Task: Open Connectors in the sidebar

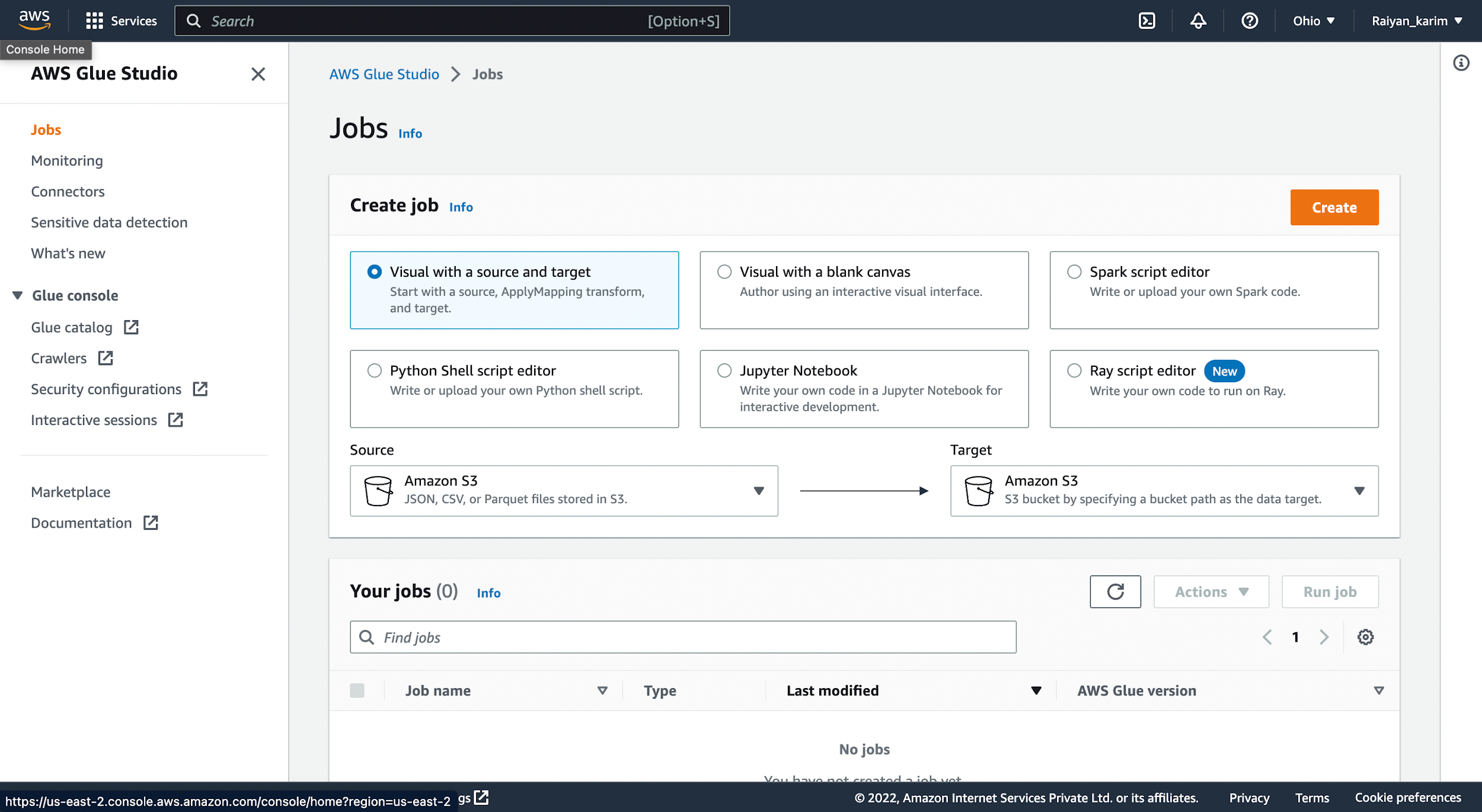Action: [x=68, y=191]
